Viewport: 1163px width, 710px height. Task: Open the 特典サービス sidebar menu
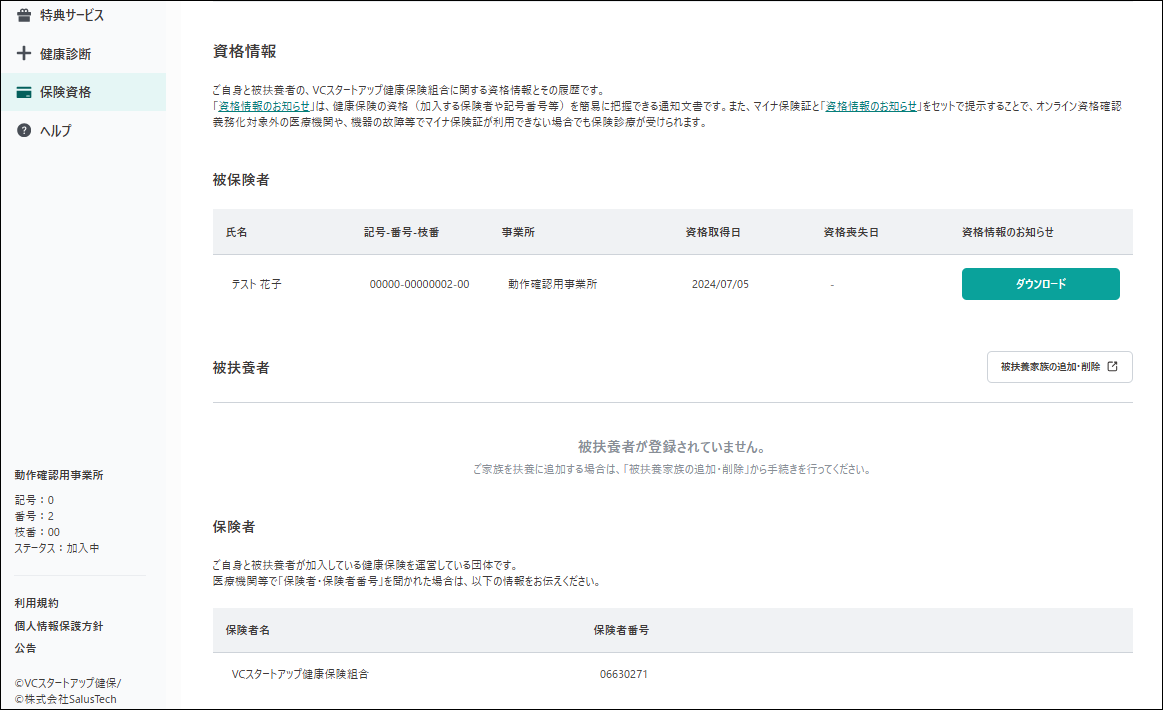click(x=71, y=16)
